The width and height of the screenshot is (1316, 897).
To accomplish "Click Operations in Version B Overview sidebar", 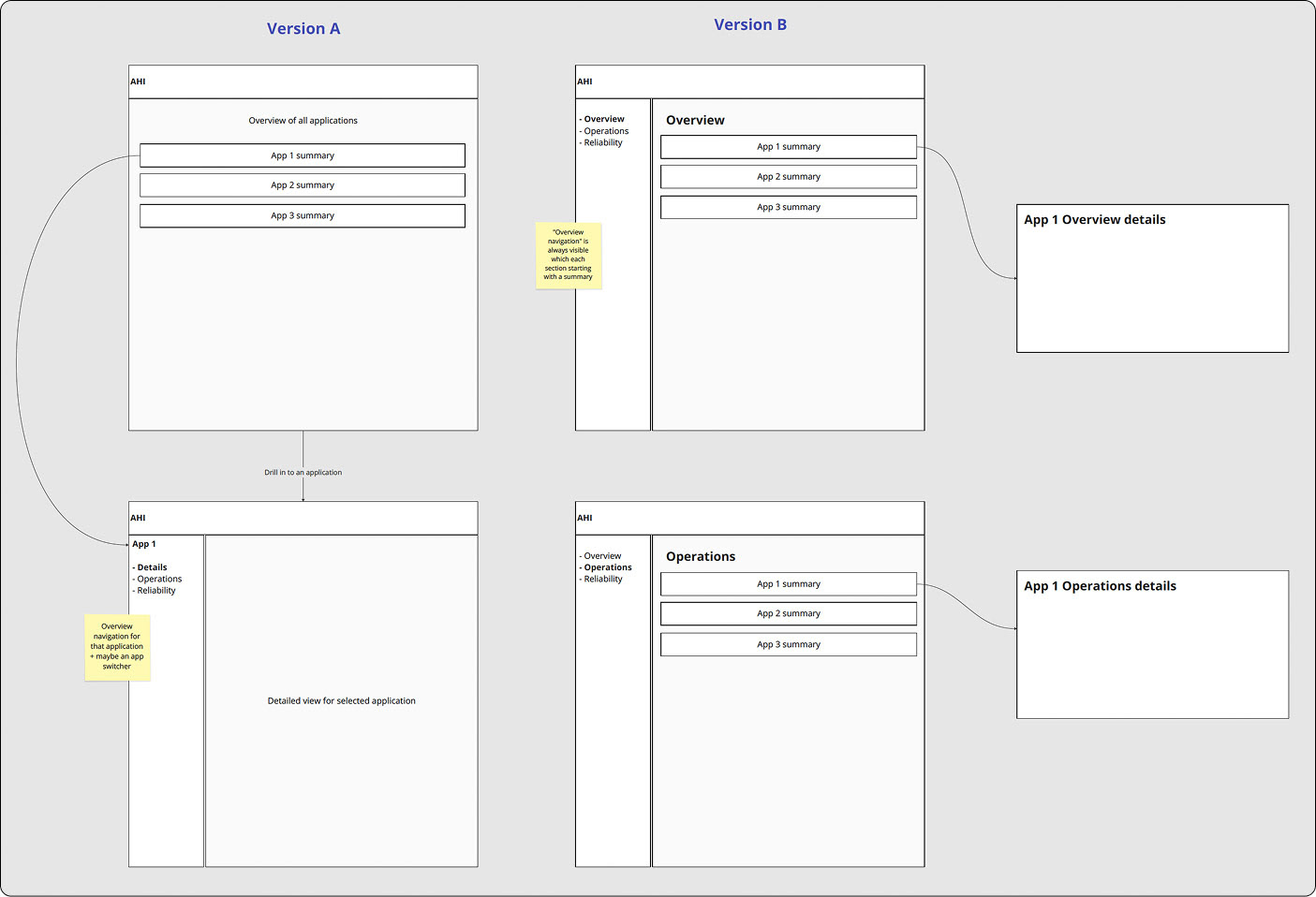I will coord(606,131).
